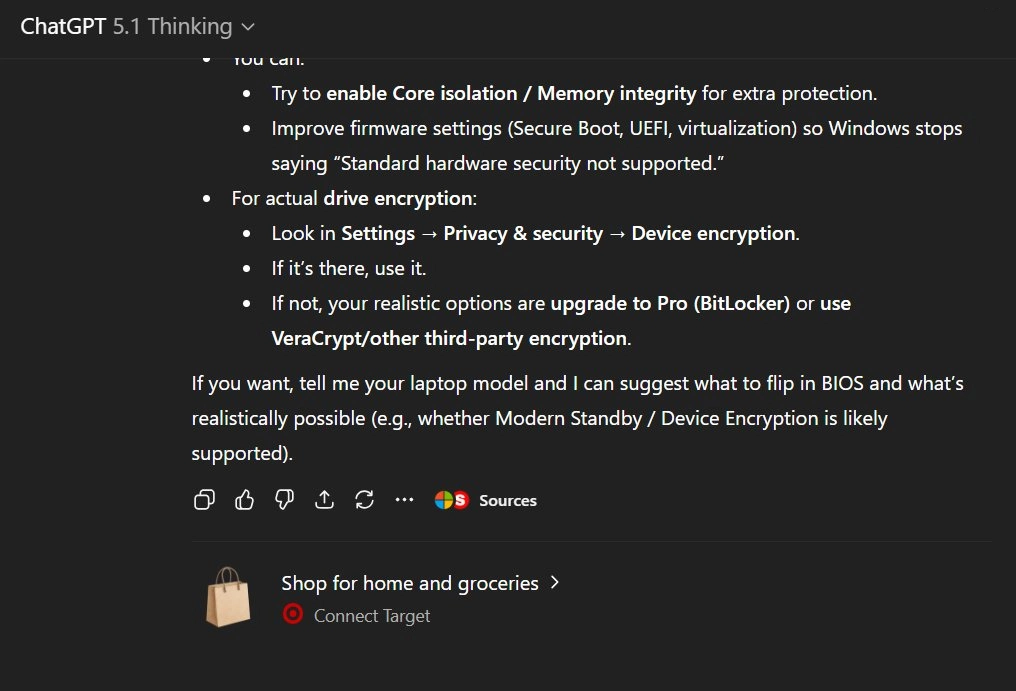Viewport: 1016px width, 691px height.
Task: Click the "enable Core isolation / Memory integrity" text
Action: point(511,93)
